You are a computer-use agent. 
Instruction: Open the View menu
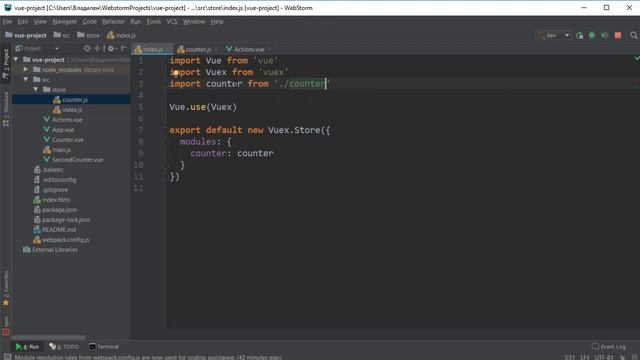pyautogui.click(x=40, y=22)
